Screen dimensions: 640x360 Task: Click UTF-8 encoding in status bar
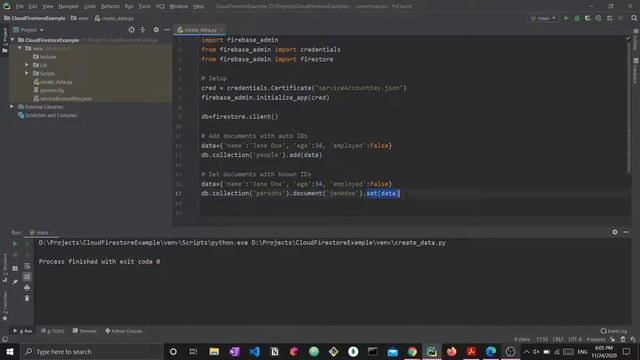click(575, 339)
